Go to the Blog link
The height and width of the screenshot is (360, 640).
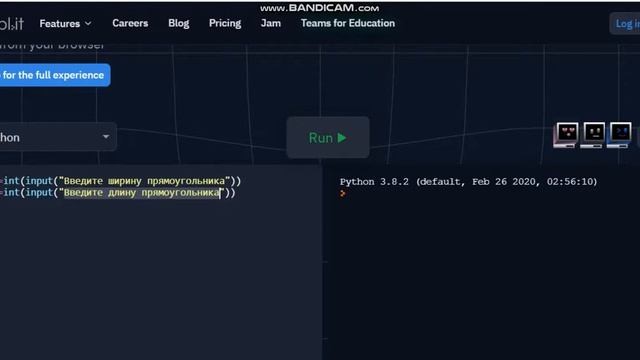coord(179,23)
